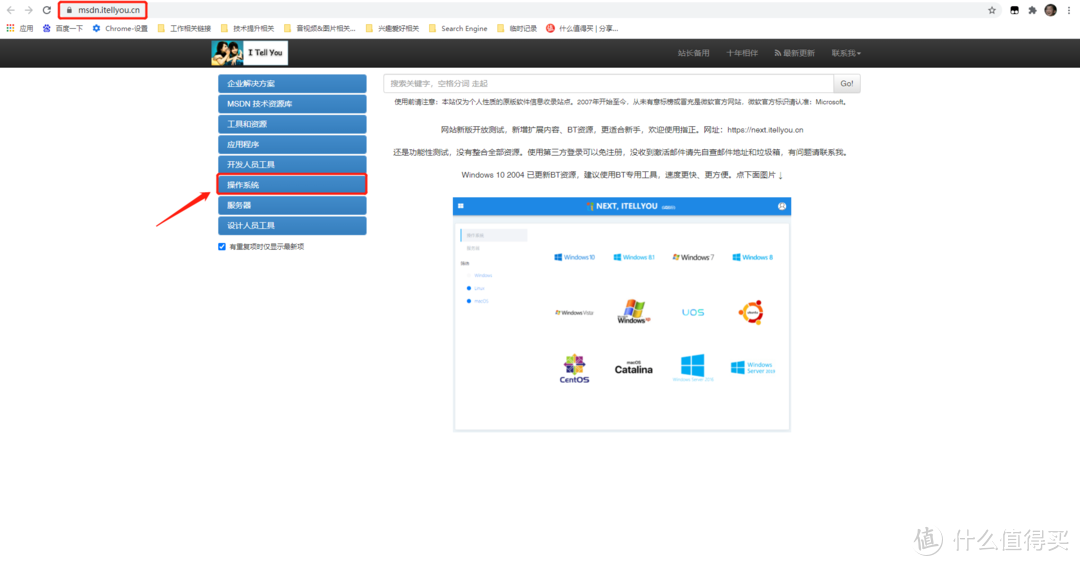Click the Windows Server 2016 logo
The width and height of the screenshot is (1080, 566).
(693, 368)
